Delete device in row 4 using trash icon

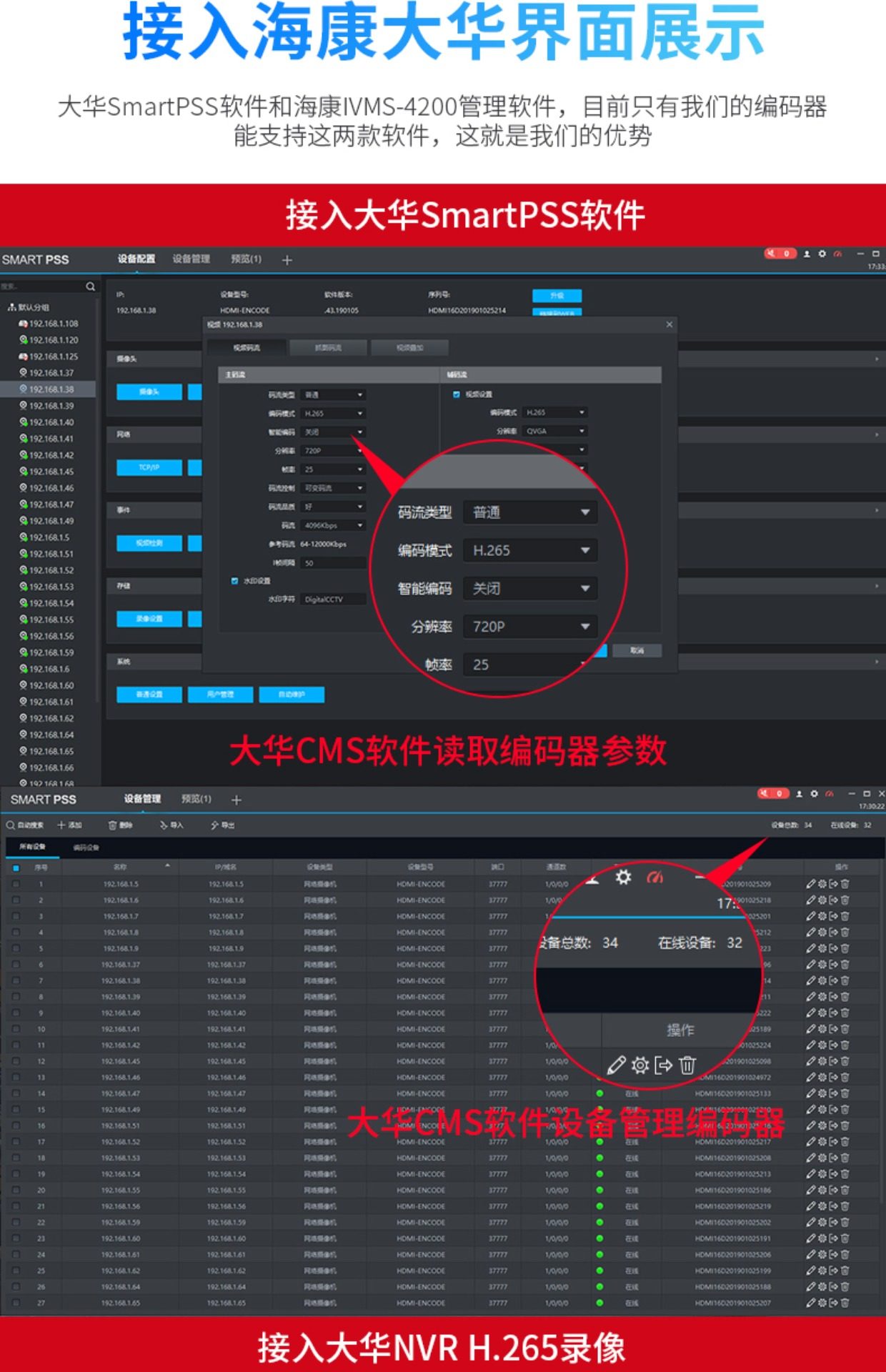pyautogui.click(x=845, y=933)
